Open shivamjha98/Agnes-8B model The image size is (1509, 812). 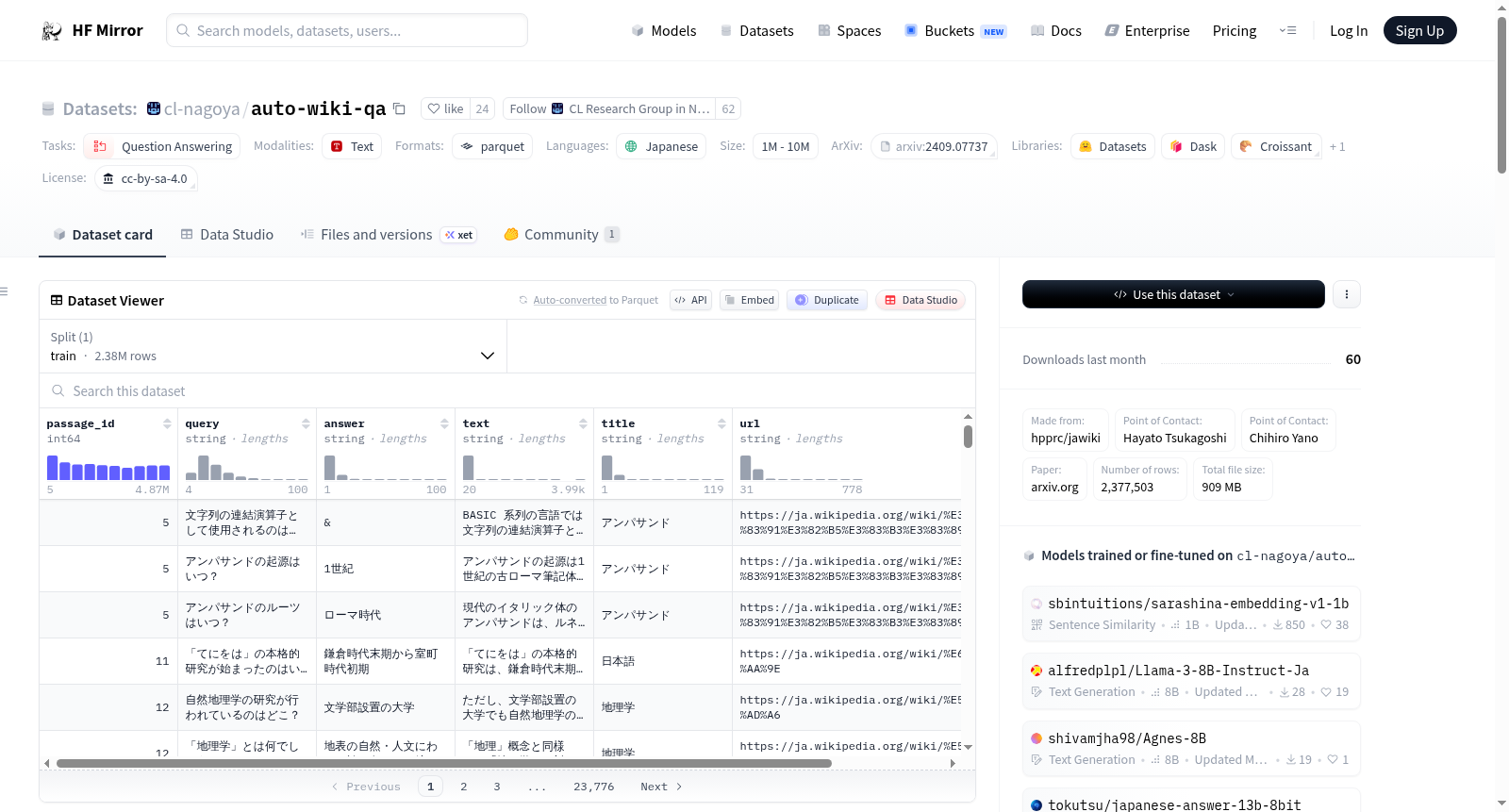(x=1191, y=748)
